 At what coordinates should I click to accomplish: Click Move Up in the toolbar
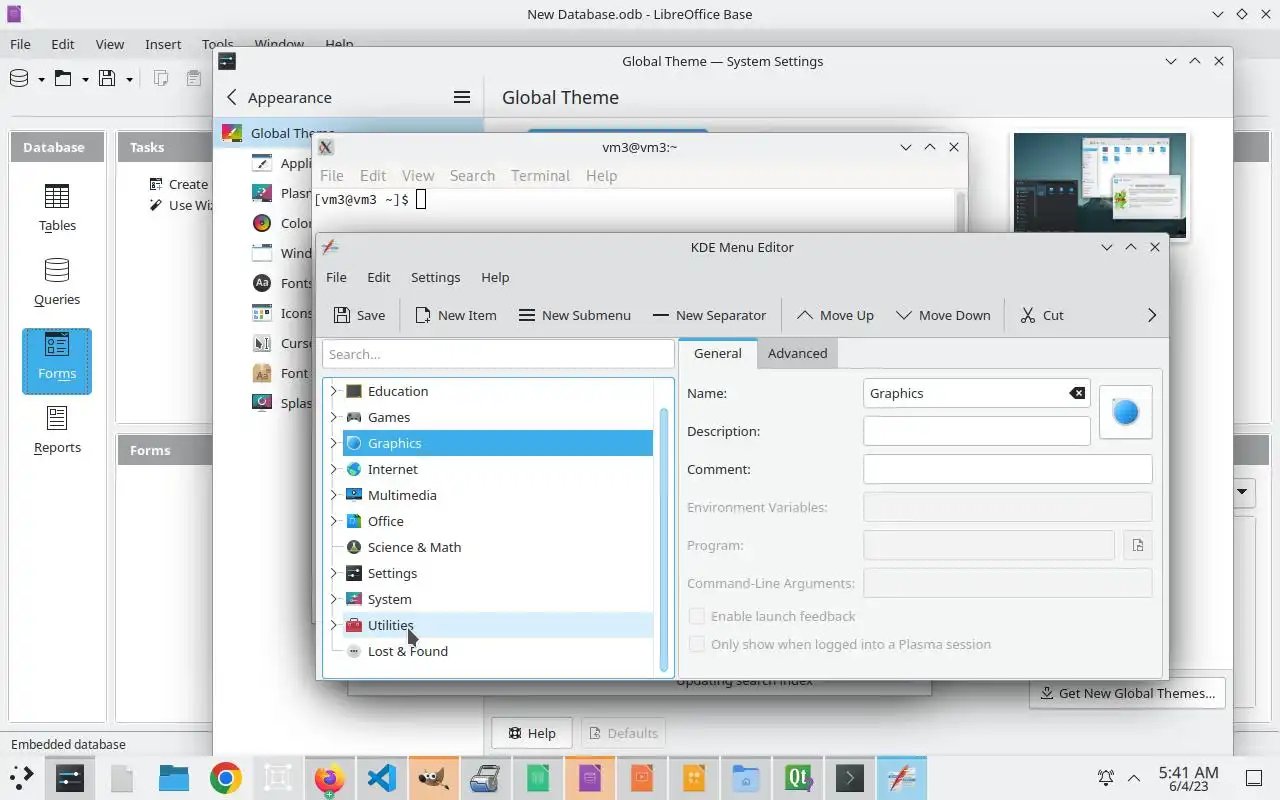835,315
